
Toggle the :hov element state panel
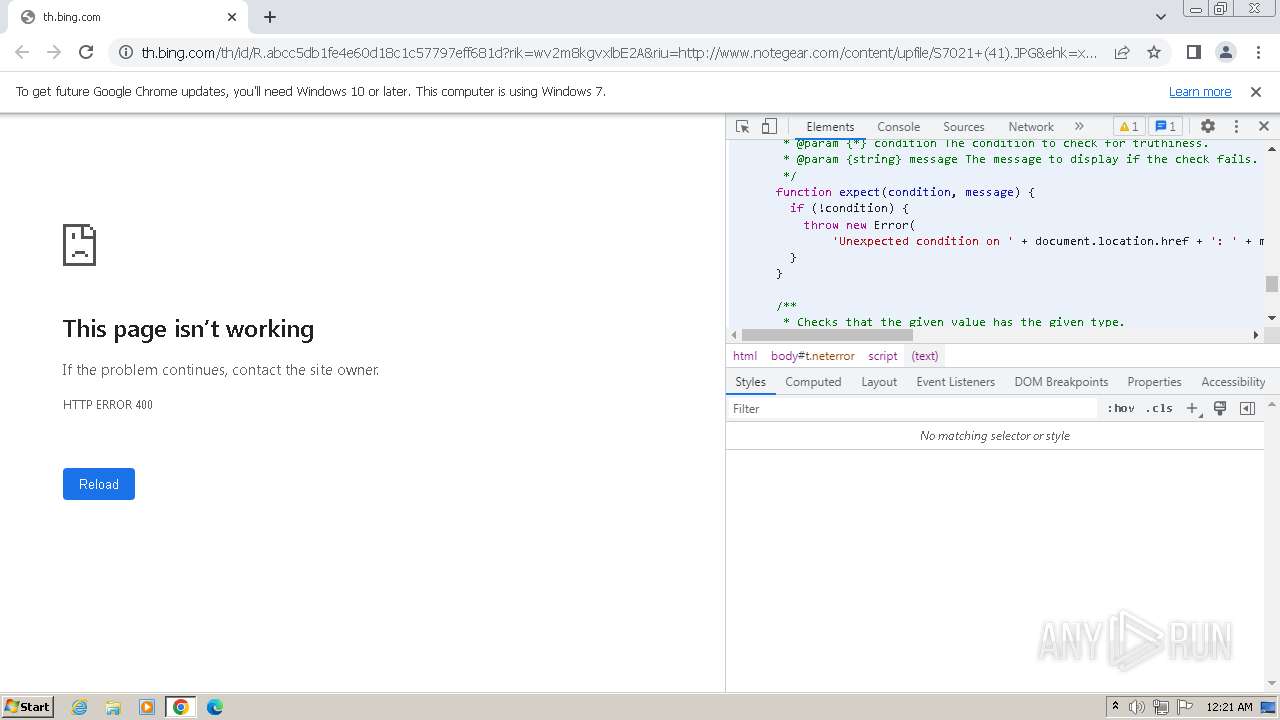click(1121, 409)
